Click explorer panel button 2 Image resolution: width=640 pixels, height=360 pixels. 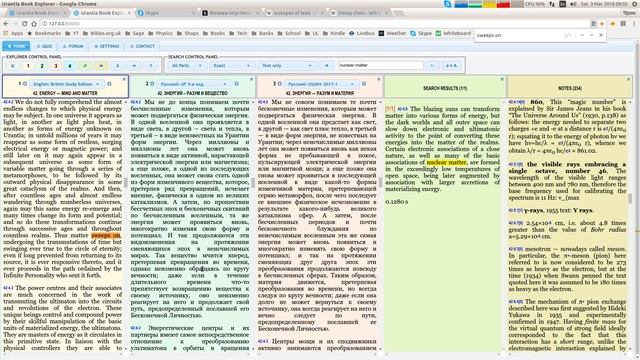(42, 66)
